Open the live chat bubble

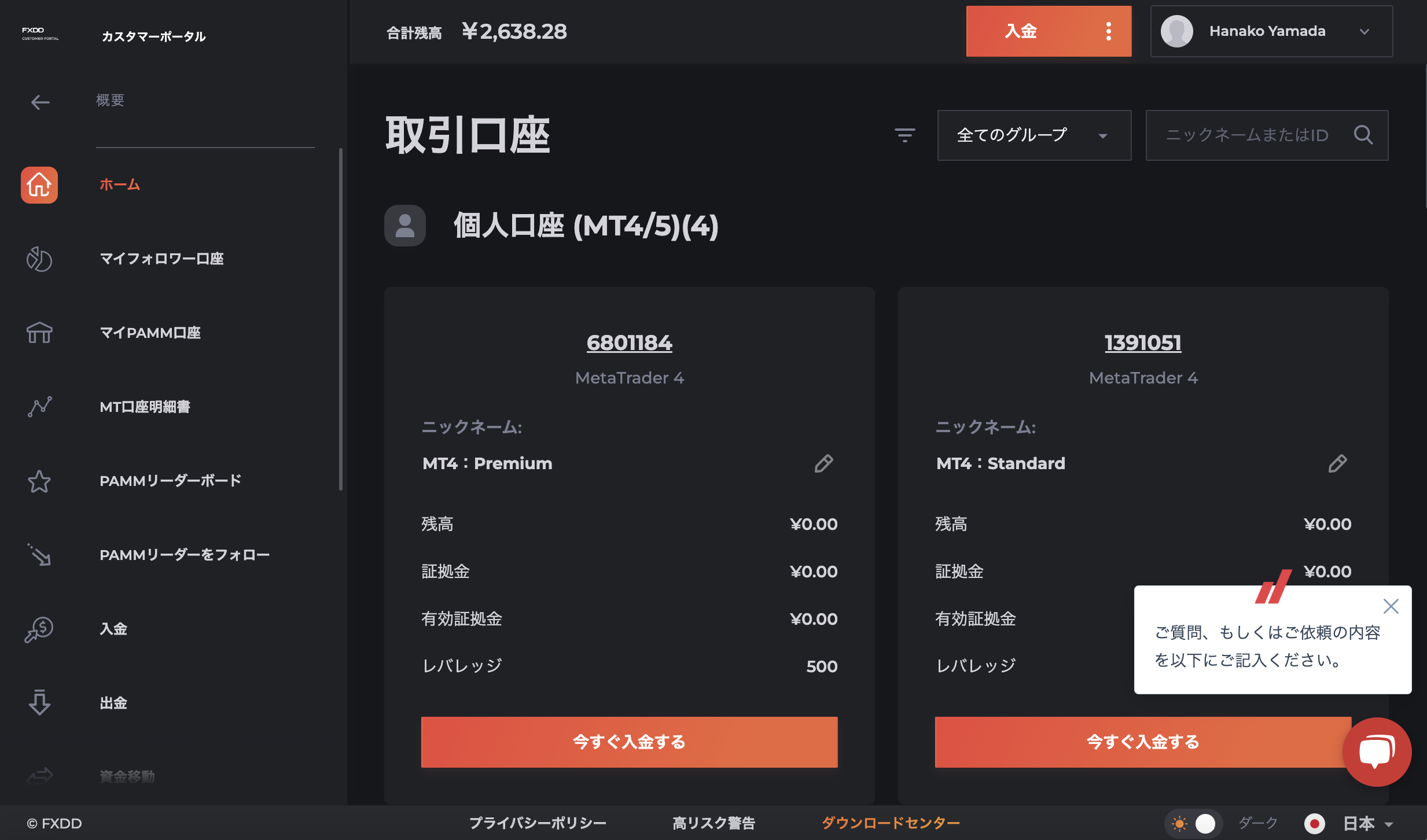coord(1377,752)
